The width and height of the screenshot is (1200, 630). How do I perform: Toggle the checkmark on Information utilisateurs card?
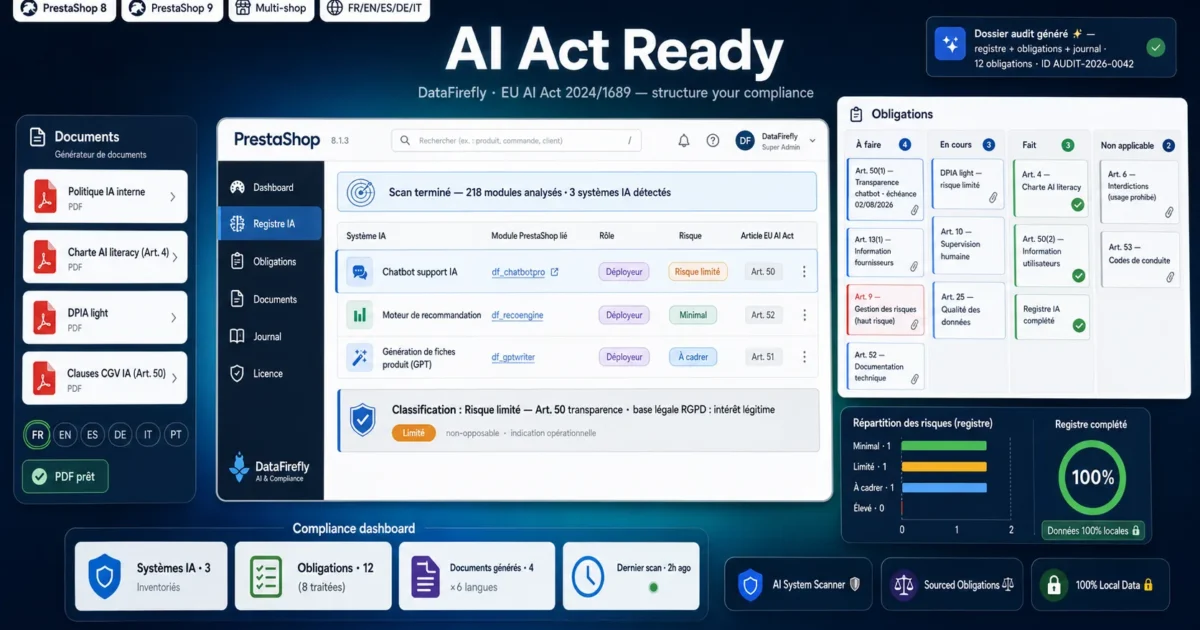coord(1078,275)
